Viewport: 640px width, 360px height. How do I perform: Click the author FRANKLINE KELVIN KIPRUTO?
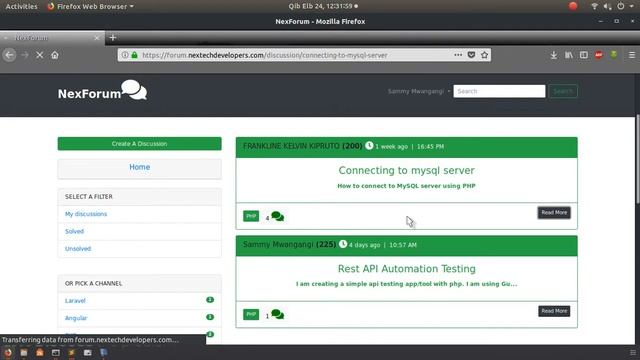point(291,146)
